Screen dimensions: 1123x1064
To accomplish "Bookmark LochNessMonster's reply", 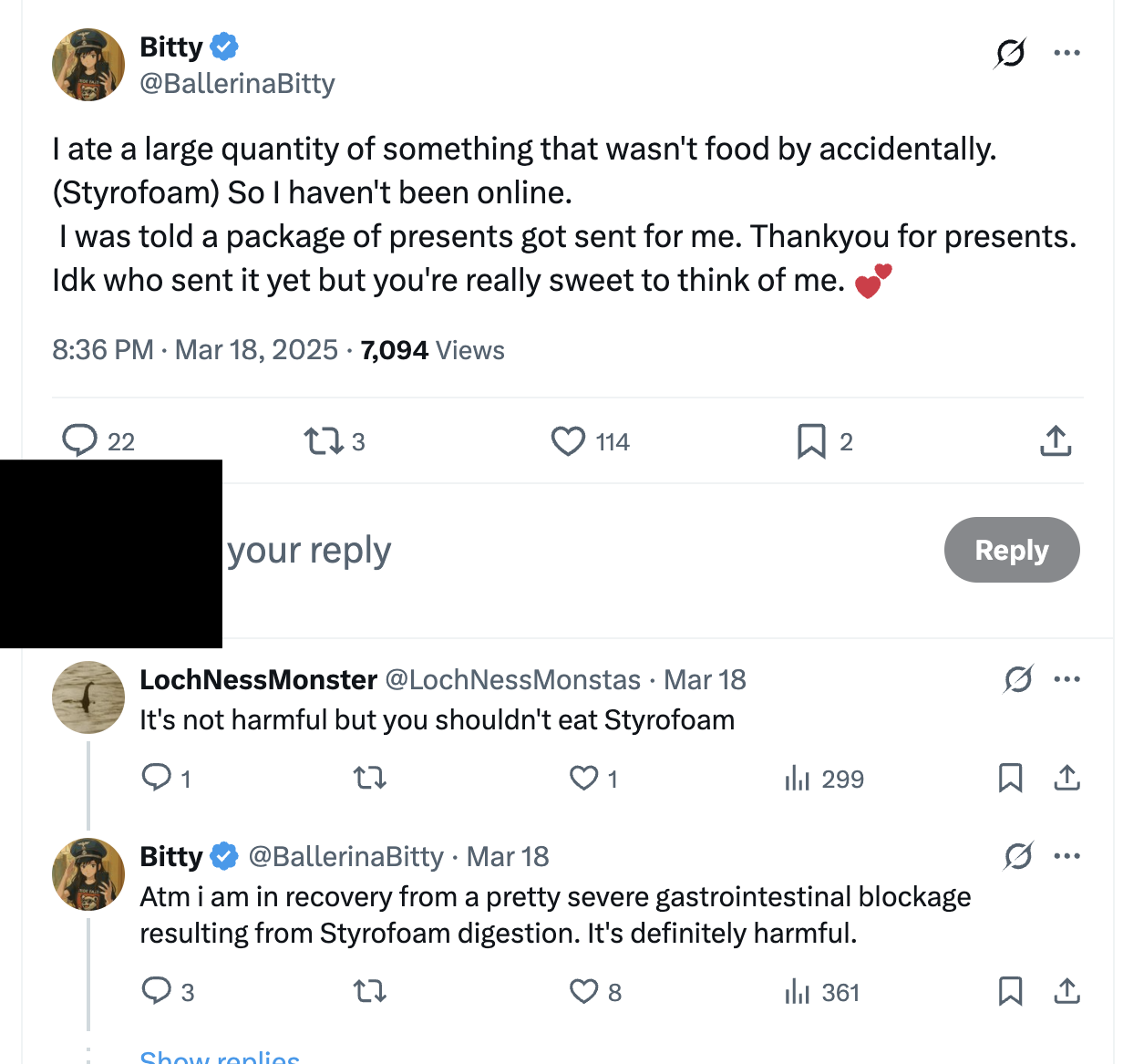I will pyautogui.click(x=1010, y=778).
